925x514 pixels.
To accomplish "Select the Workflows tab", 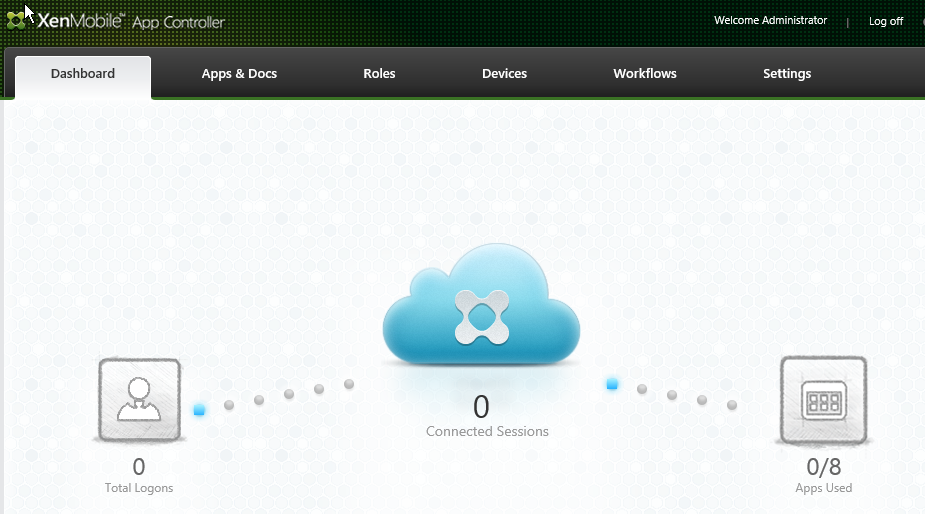I will (x=645, y=74).
